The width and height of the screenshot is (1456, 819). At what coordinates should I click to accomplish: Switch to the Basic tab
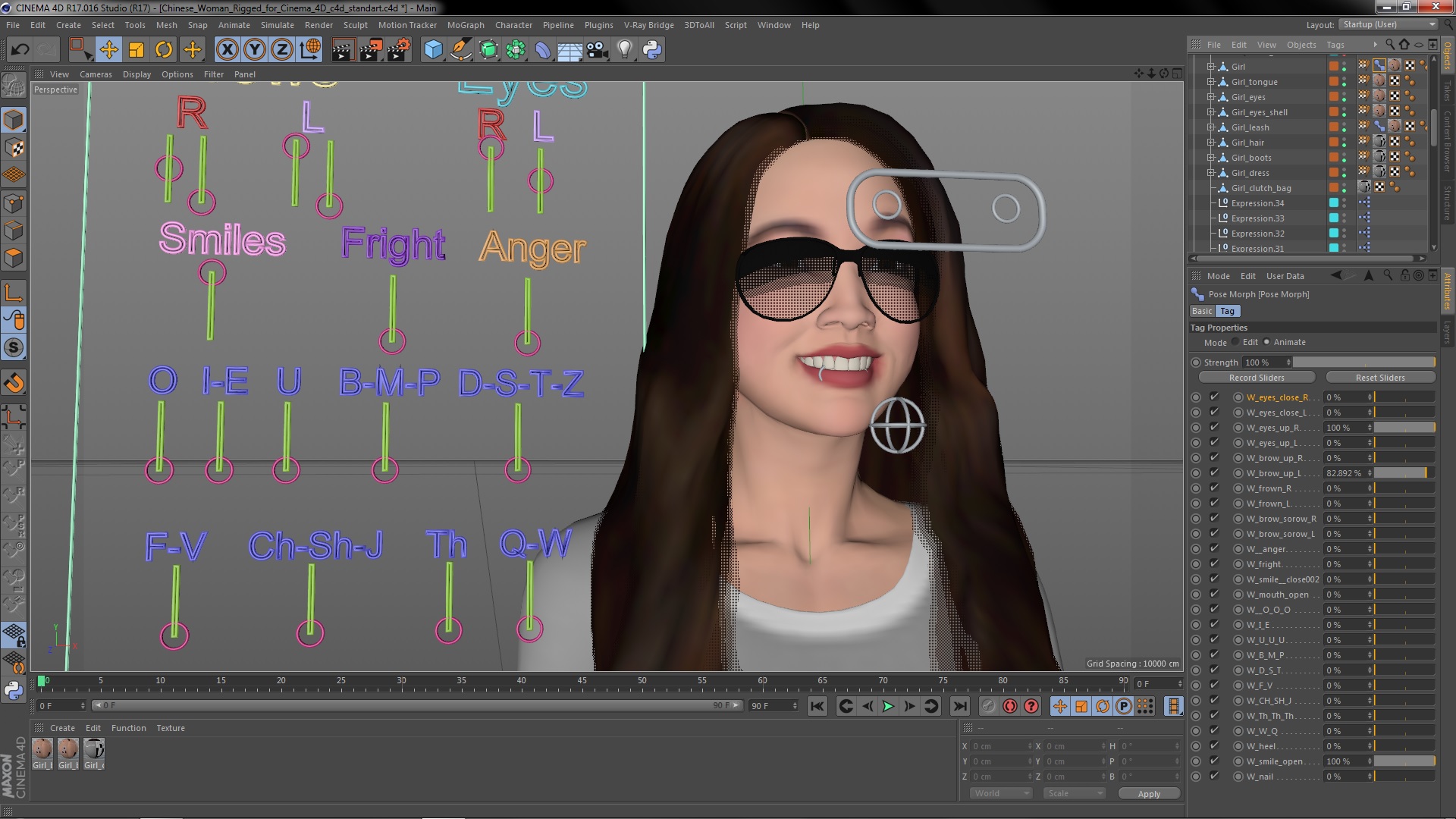click(x=1202, y=311)
